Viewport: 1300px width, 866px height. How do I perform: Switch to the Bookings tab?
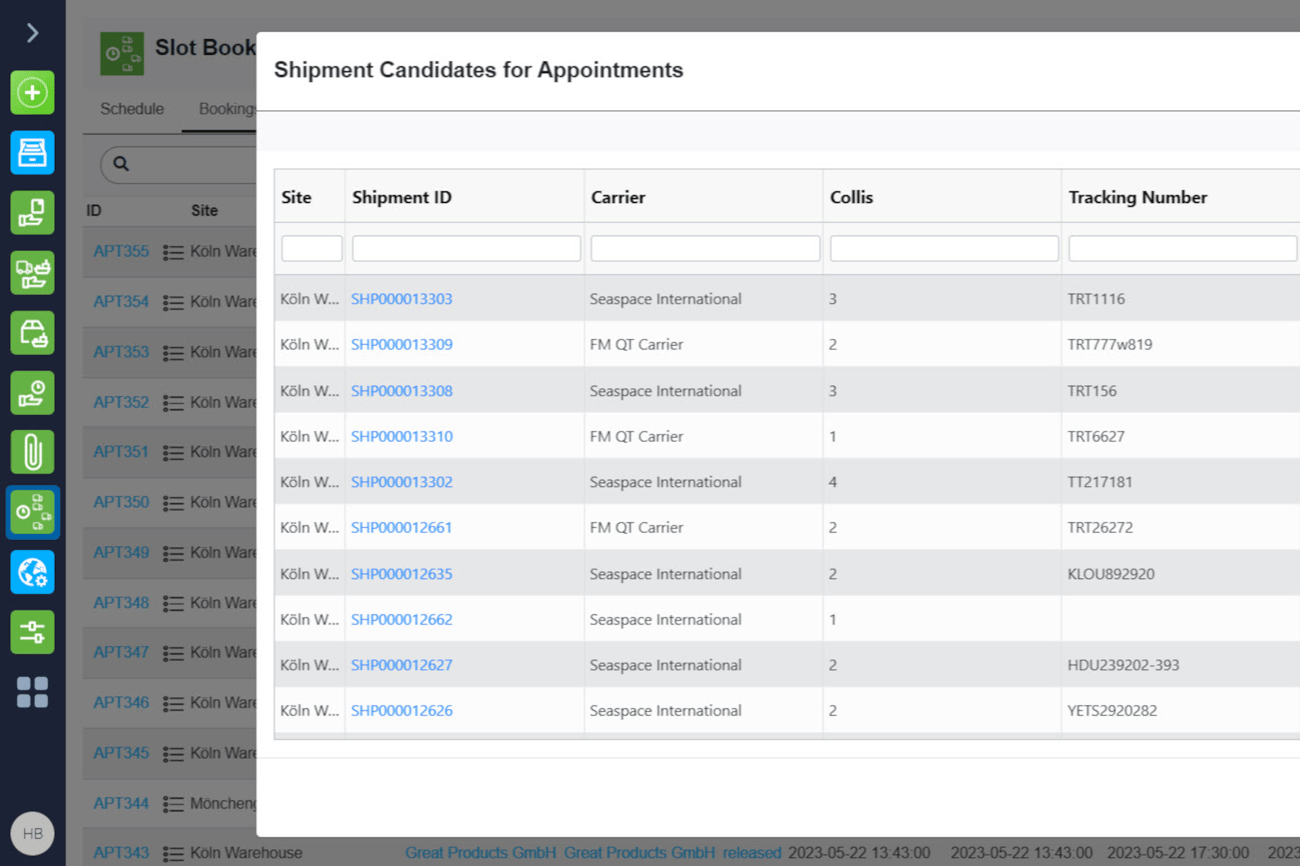click(x=227, y=109)
